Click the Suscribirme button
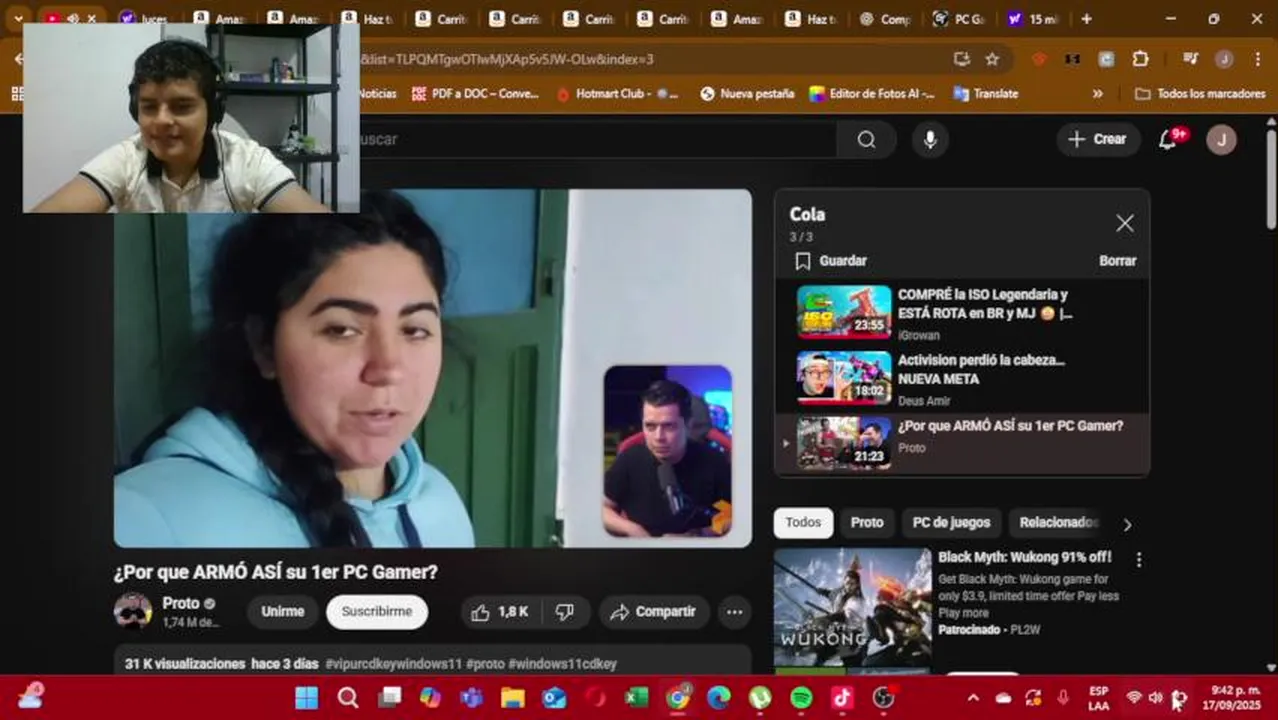1278x720 pixels. (x=377, y=612)
